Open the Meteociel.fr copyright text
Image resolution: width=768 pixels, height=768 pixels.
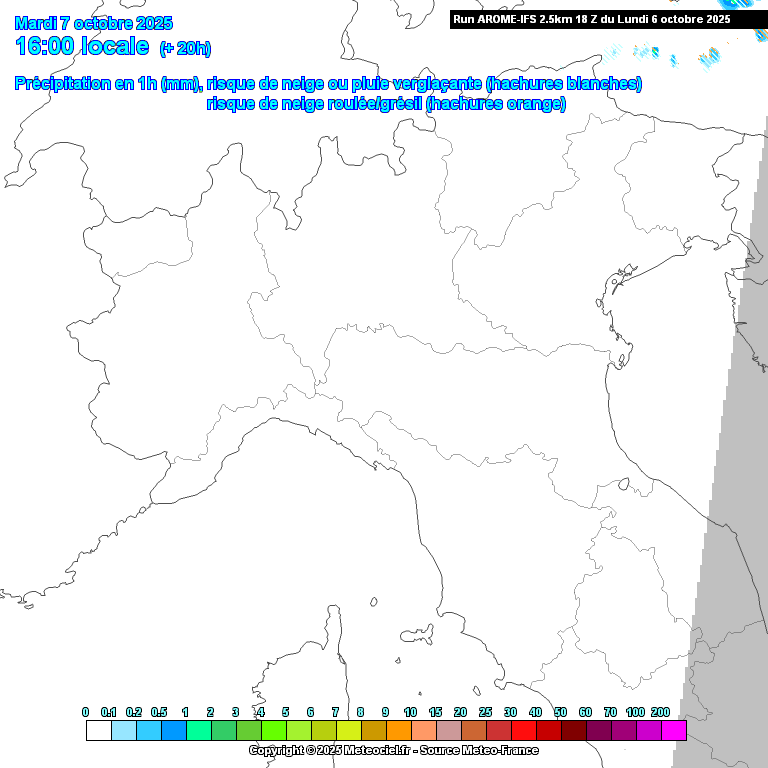(x=393, y=750)
